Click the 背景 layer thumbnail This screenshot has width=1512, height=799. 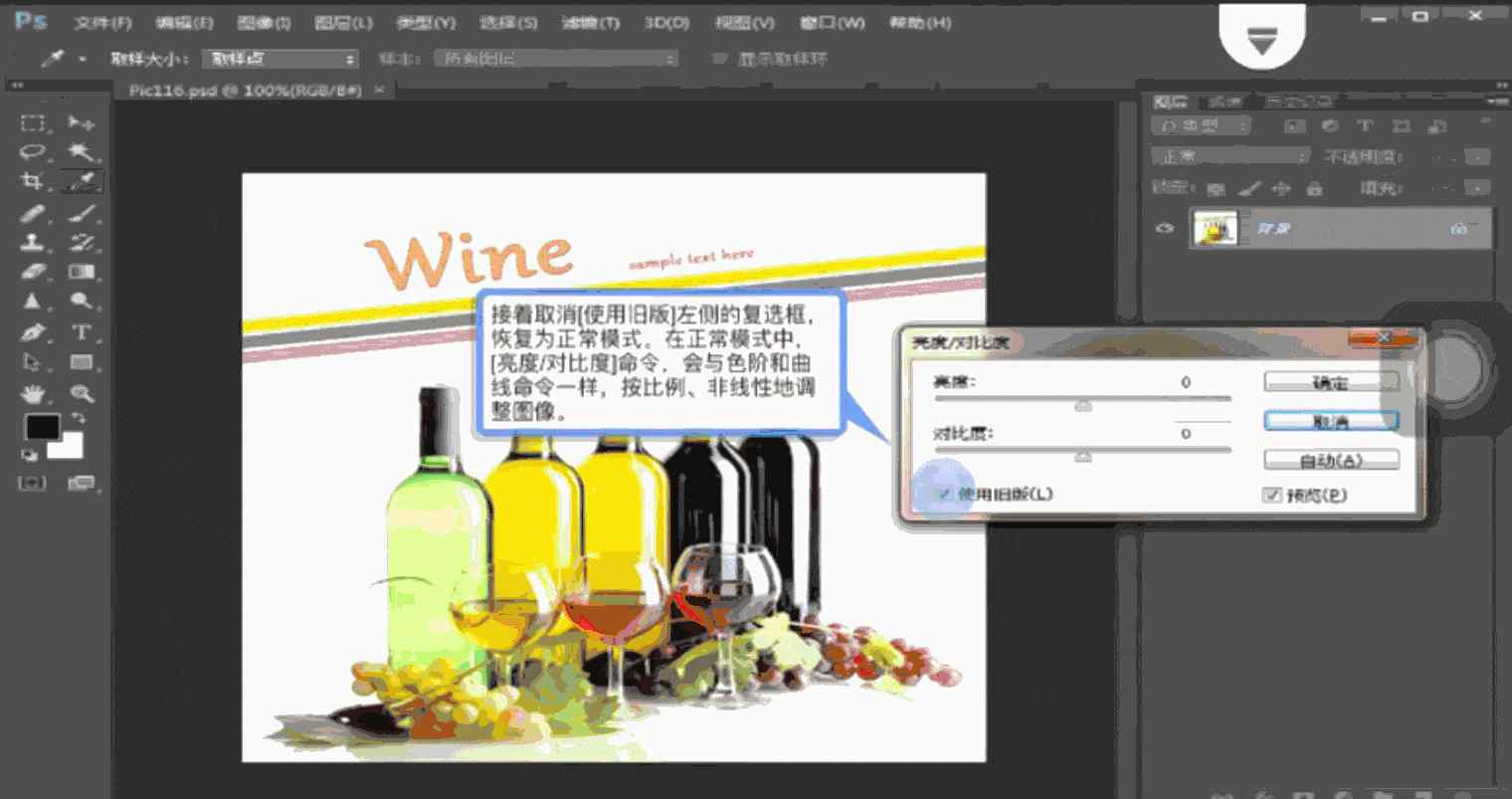[1215, 229]
